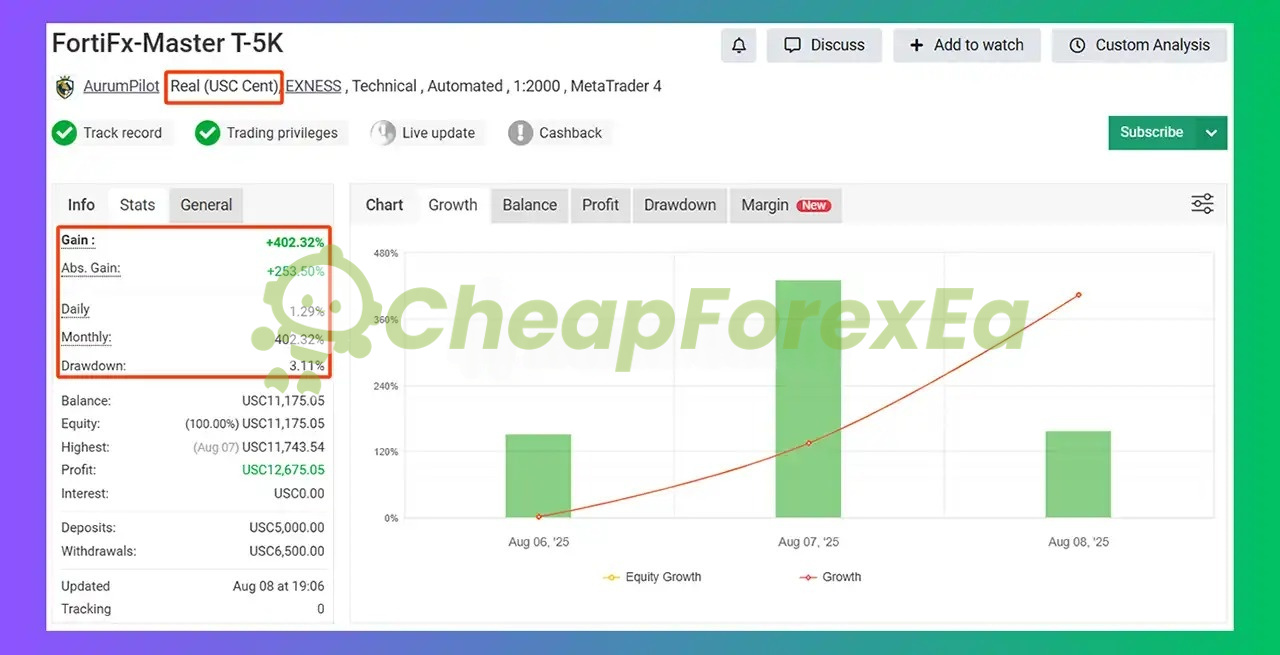The image size is (1280, 655).
Task: Click the Real (USC Cent) account type text
Action: pyautogui.click(x=224, y=86)
